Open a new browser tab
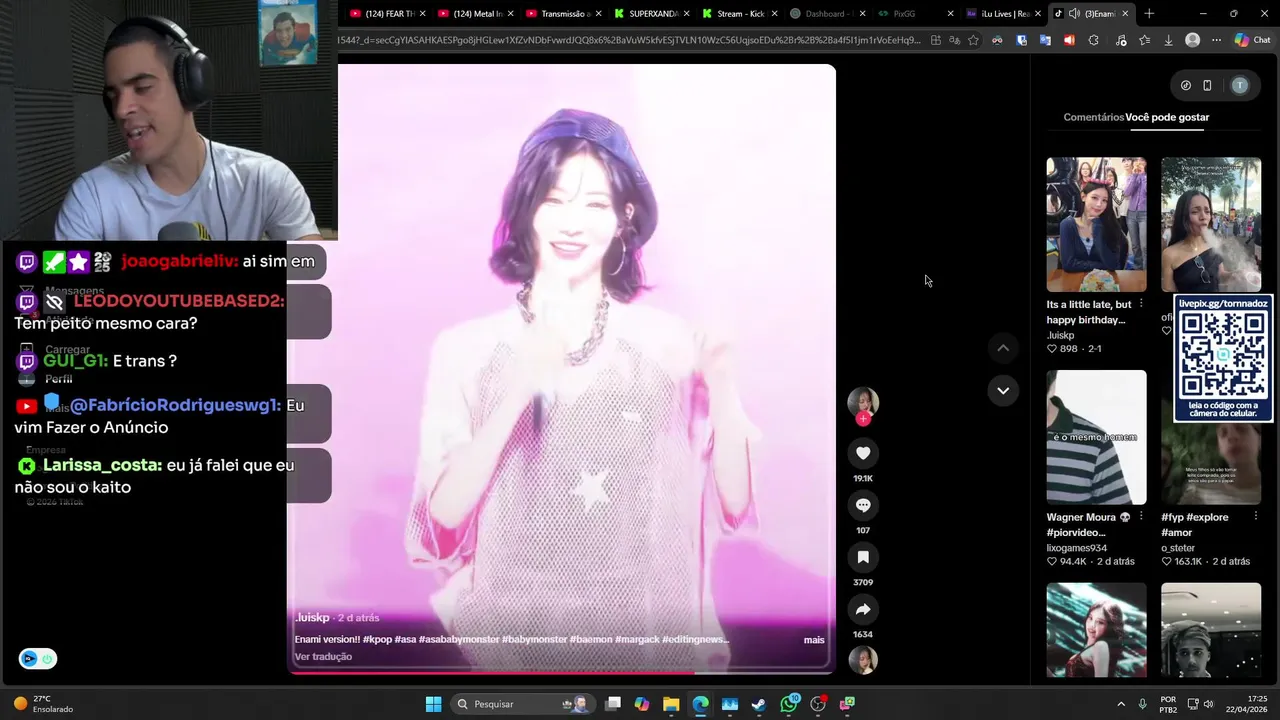 [1149, 14]
